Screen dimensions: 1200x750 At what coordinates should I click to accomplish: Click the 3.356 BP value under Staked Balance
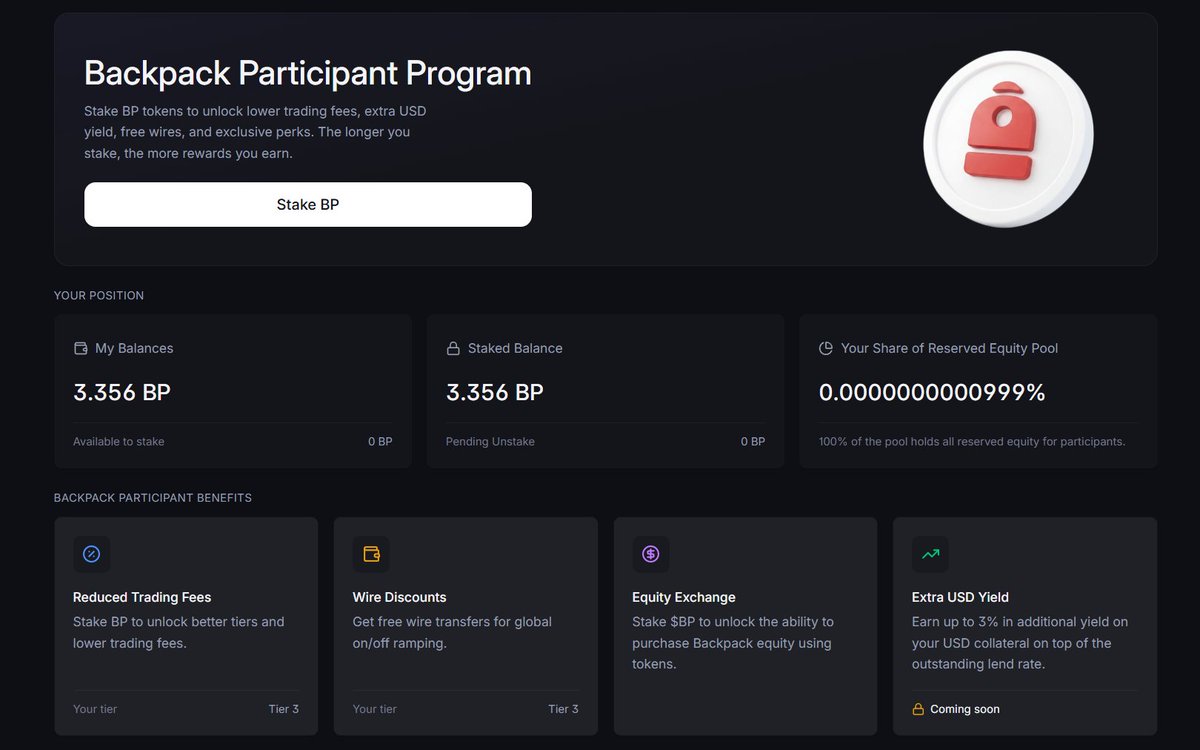pos(495,393)
